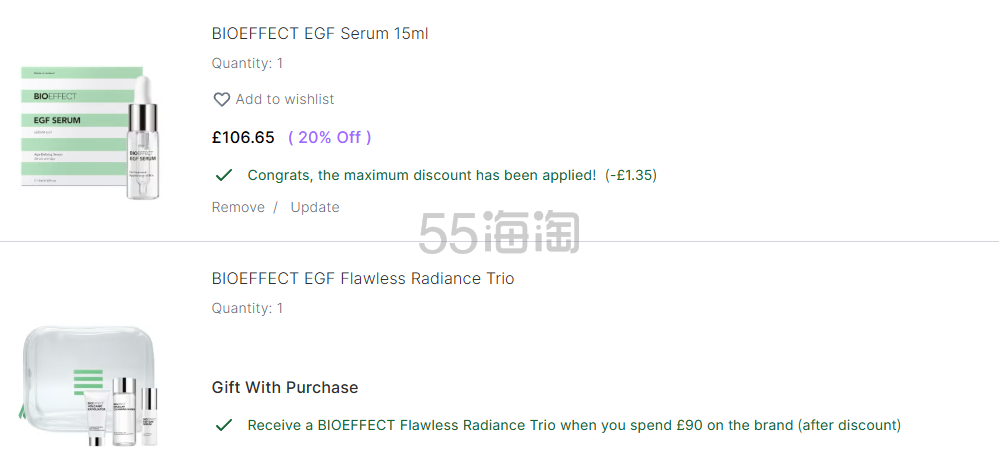
Task: Click the 'Add to wishlist' text link
Action: pyautogui.click(x=285, y=99)
